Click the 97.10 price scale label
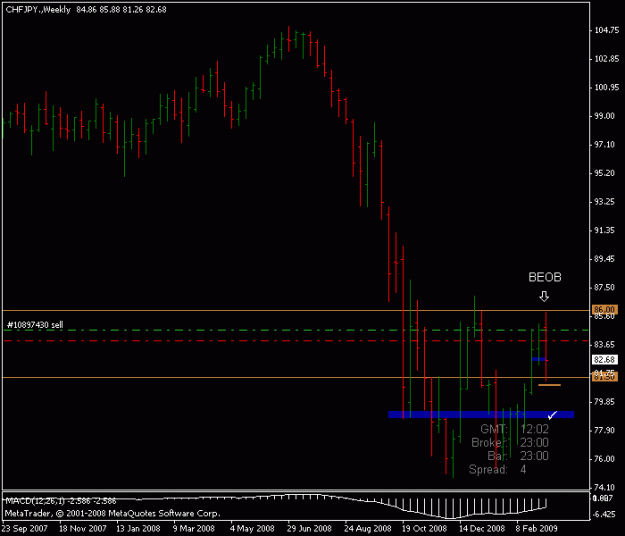The image size is (625, 536). tap(604, 145)
